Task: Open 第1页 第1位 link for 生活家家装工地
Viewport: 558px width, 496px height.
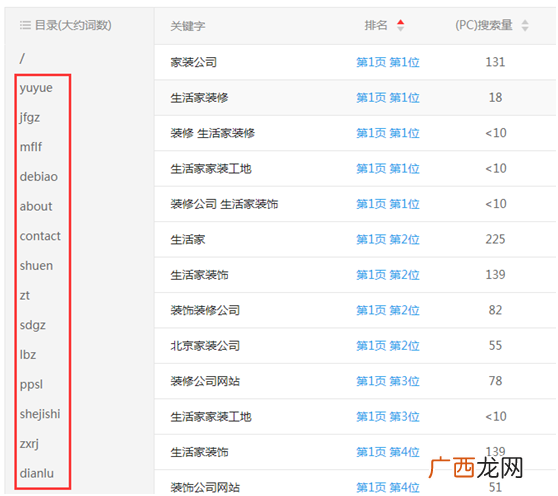Action: [388, 168]
